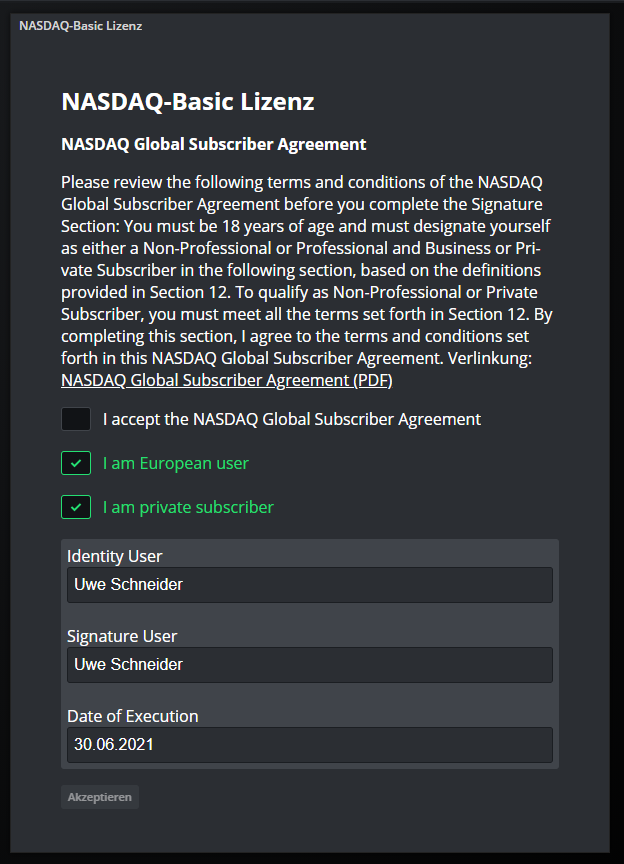
Task: Click the green 'I am European user' label
Action: (x=175, y=463)
